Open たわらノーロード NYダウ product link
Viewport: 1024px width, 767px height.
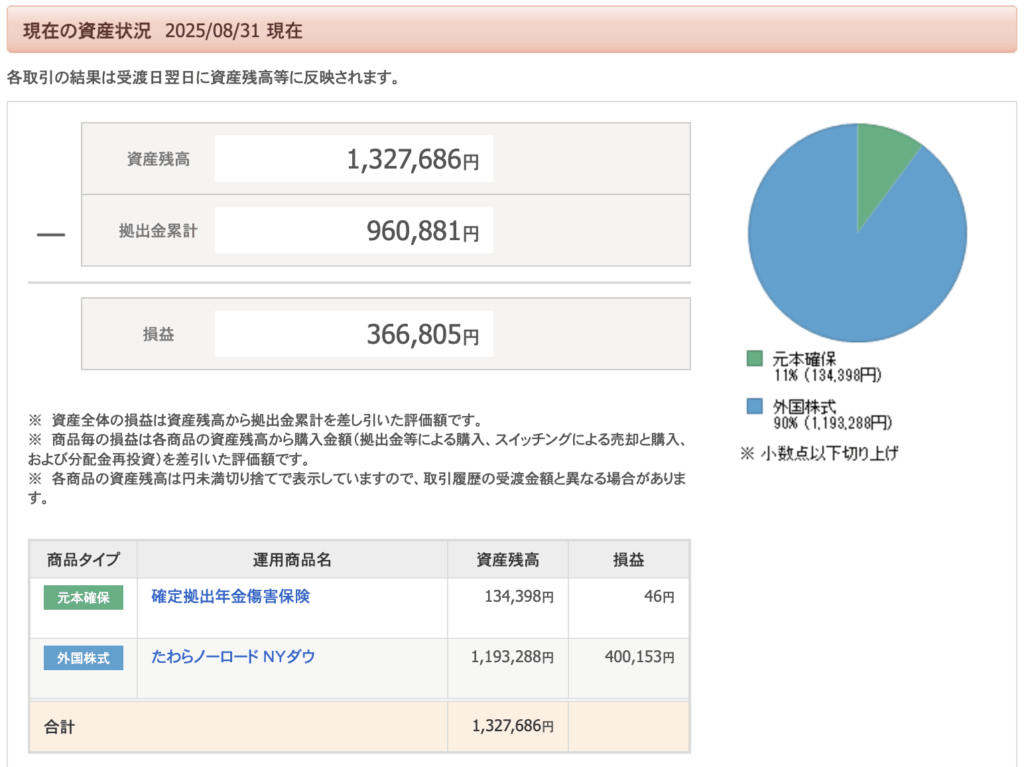(232, 657)
